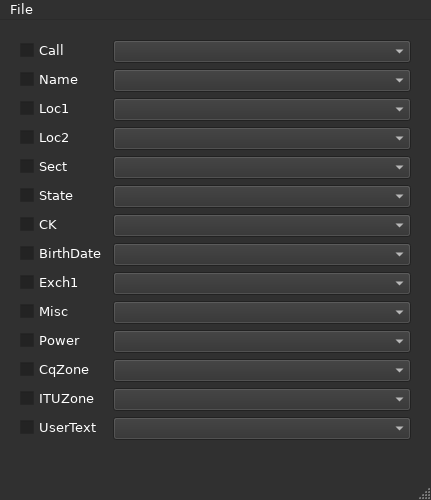
Task: Expand the Misc dropdown
Action: (262, 312)
